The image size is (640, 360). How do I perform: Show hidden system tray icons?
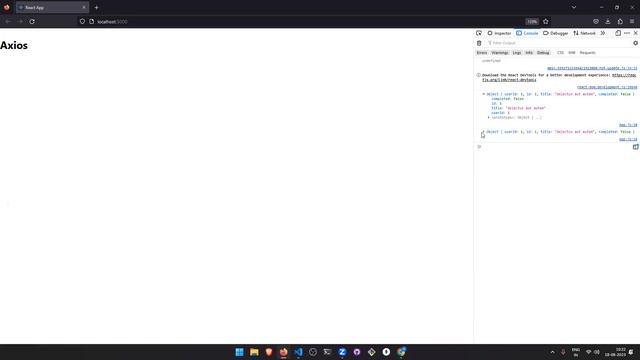[x=552, y=352]
